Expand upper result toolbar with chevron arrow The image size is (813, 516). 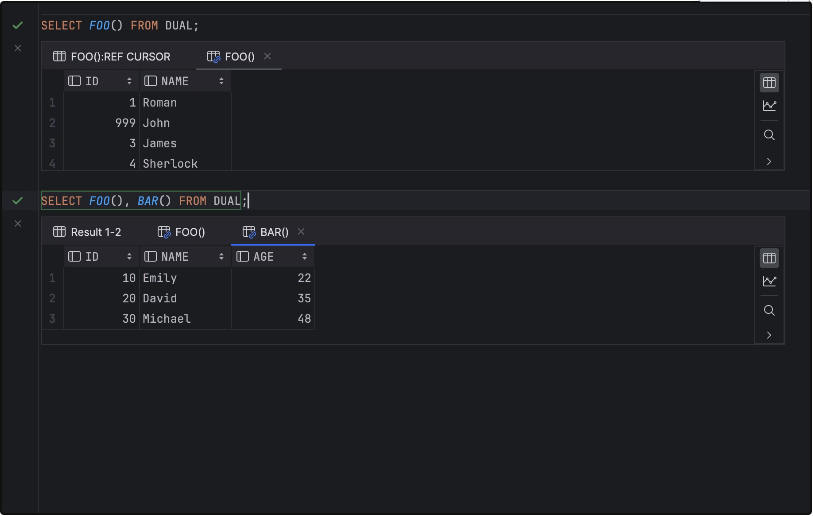pos(769,161)
